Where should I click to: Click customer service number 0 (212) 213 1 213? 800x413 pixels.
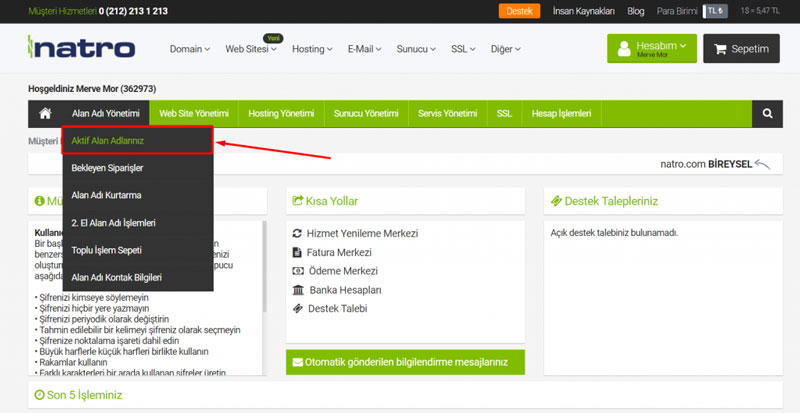tap(133, 11)
